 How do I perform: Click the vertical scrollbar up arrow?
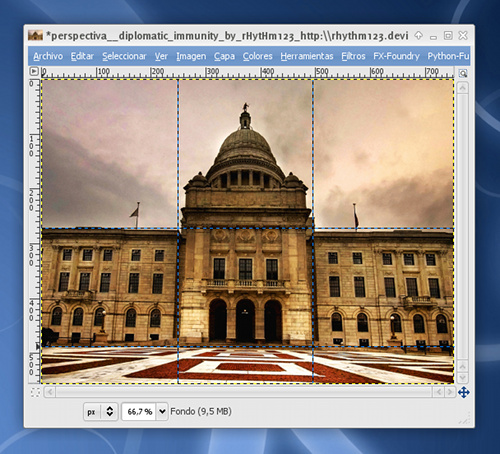pos(463,88)
